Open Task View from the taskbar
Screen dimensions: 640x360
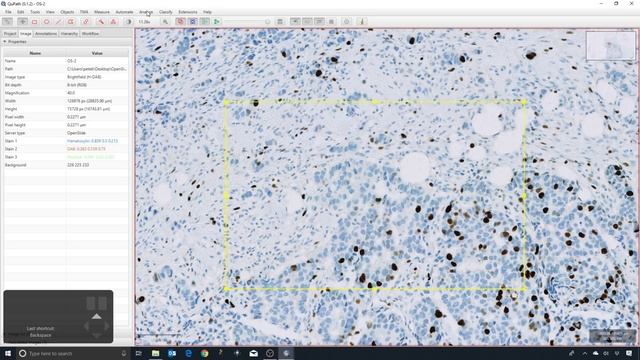[x=138, y=353]
